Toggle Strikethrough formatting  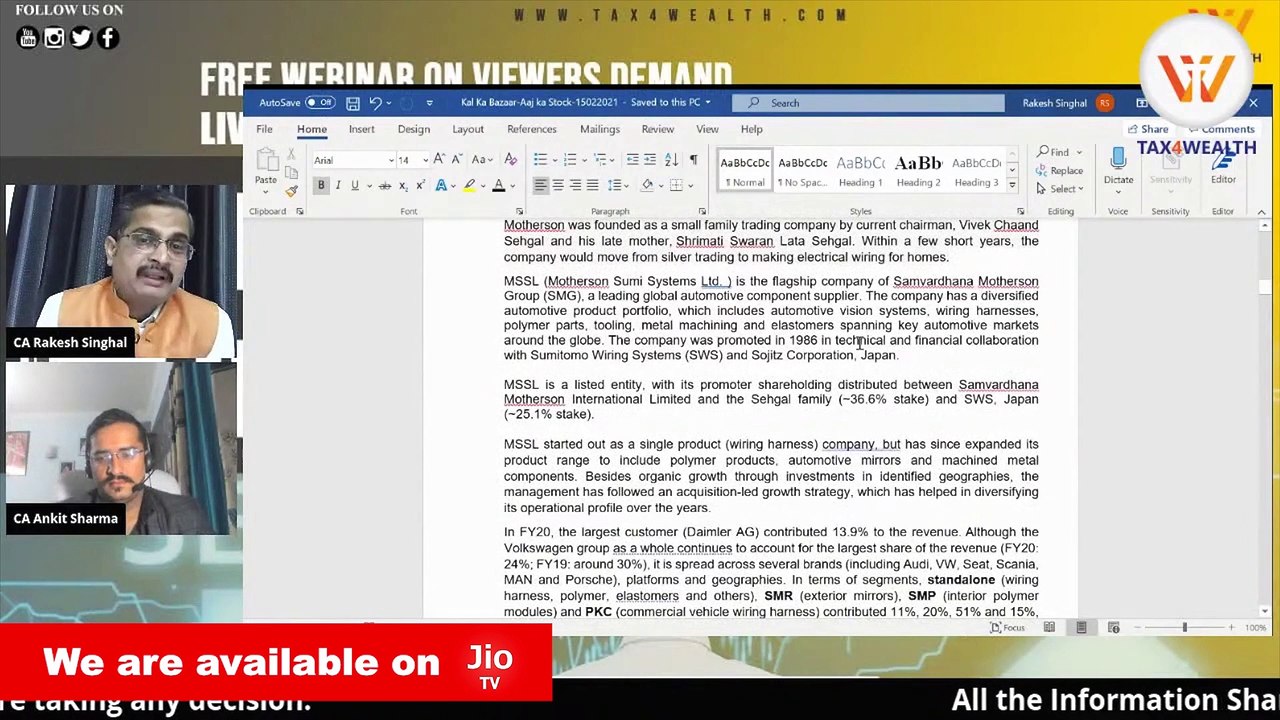pyautogui.click(x=384, y=186)
